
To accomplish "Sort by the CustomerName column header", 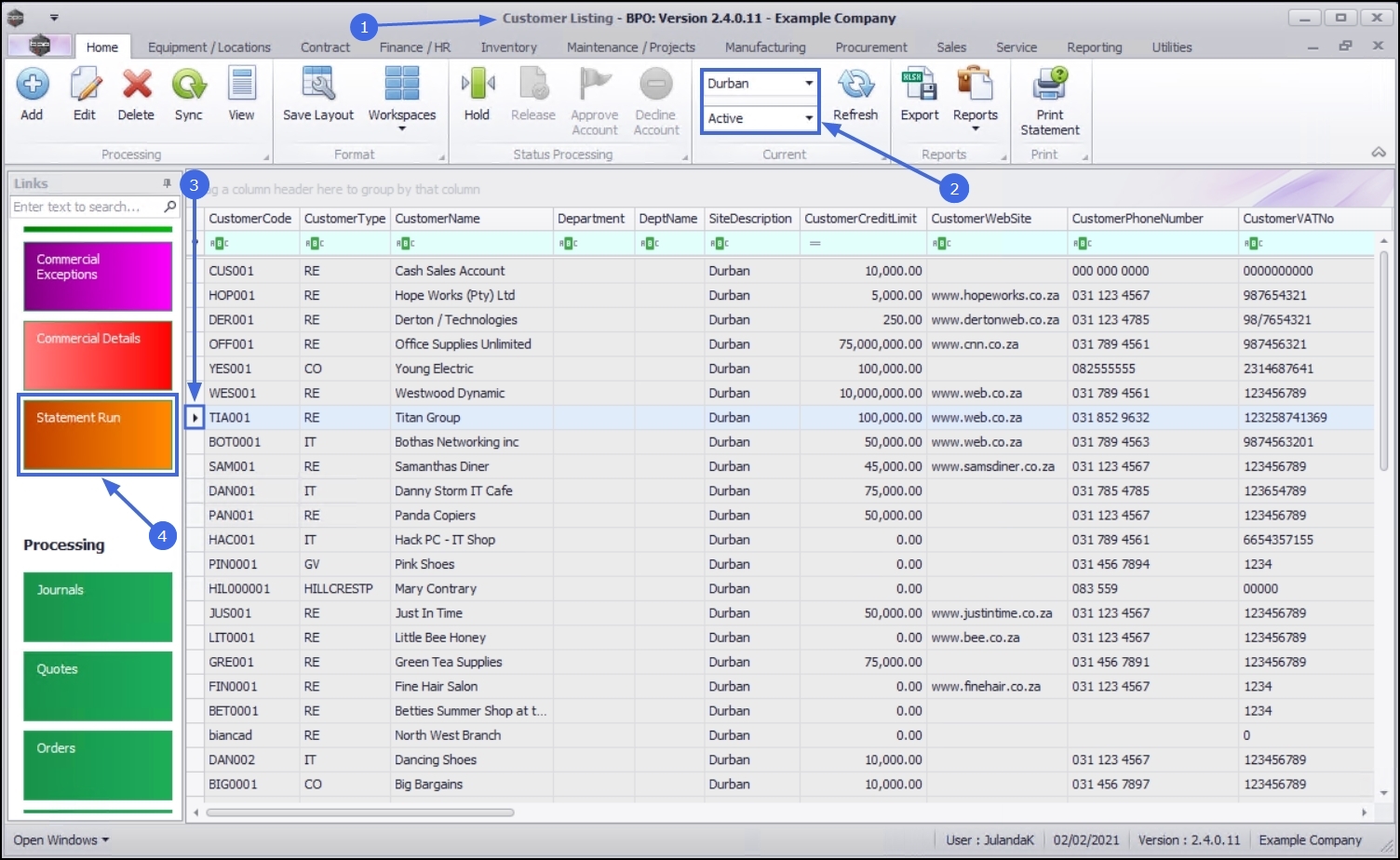I will point(472,219).
